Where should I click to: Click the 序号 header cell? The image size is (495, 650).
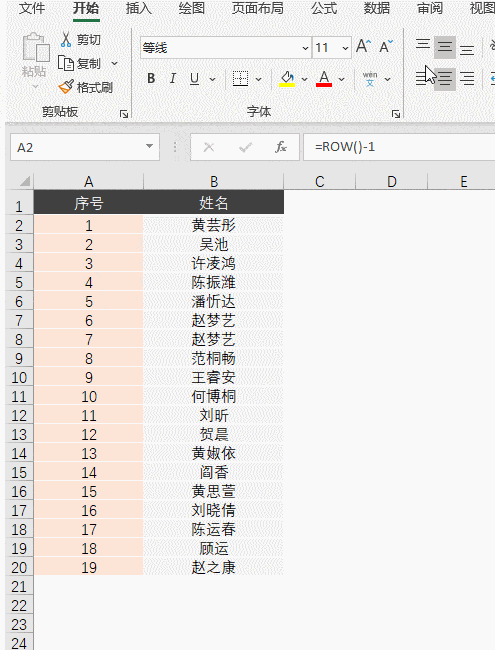point(89,203)
